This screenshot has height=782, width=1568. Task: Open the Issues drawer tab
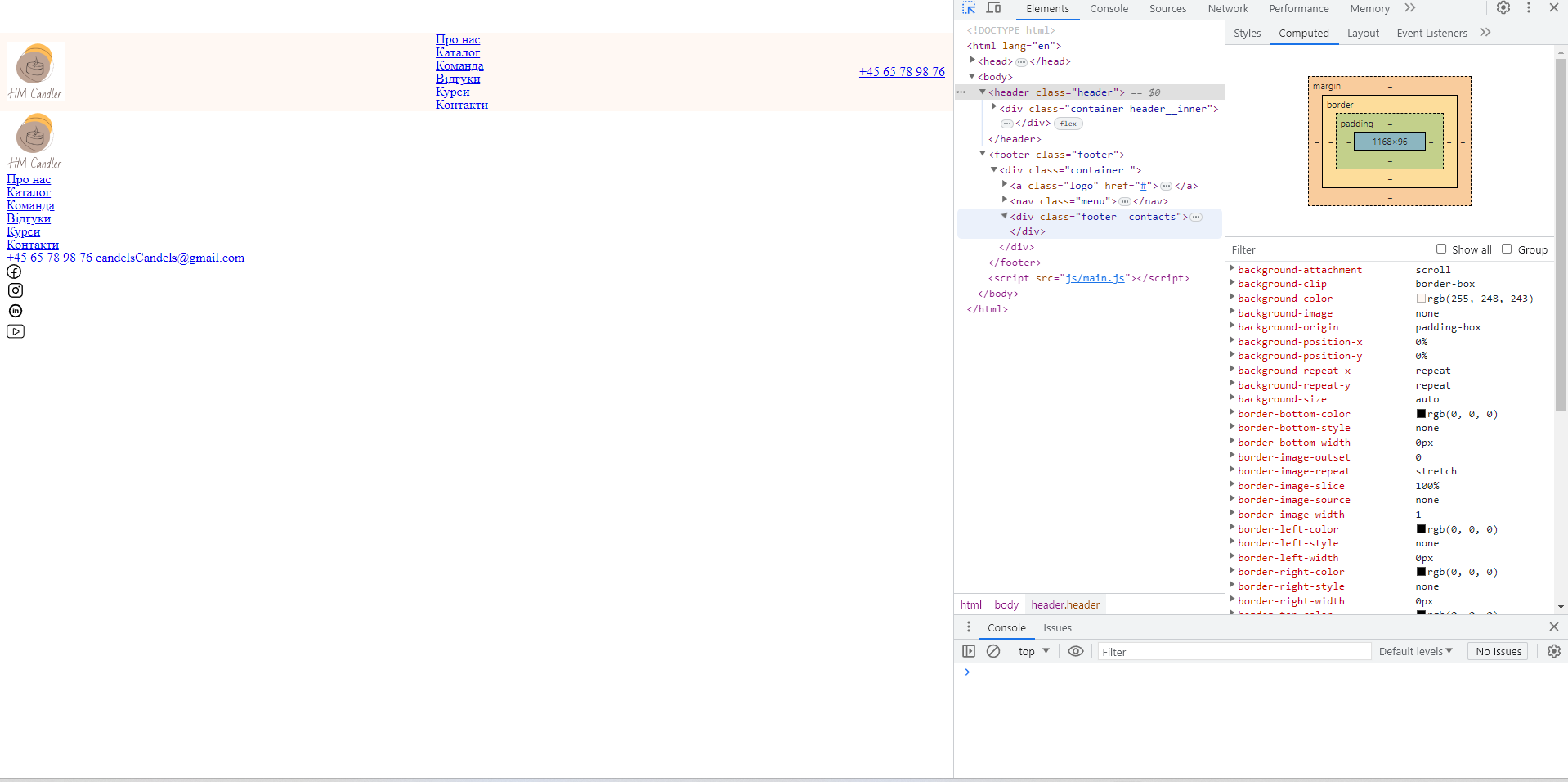click(1057, 628)
